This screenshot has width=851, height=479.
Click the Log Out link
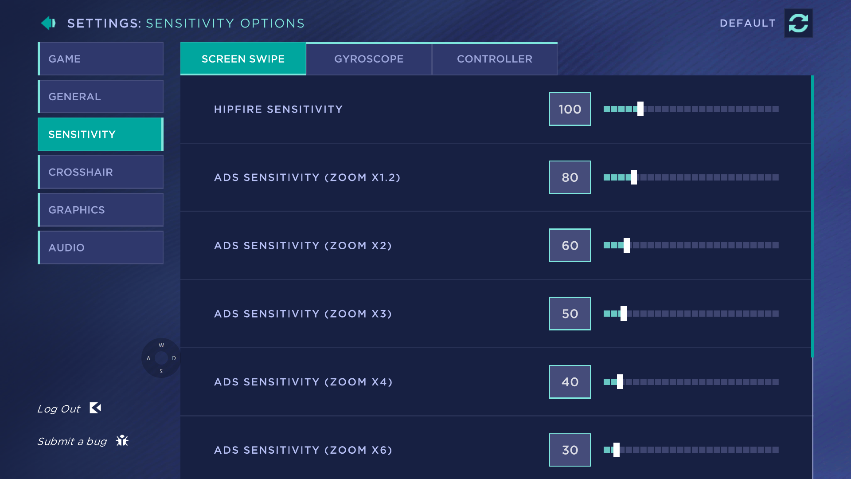tap(59, 409)
